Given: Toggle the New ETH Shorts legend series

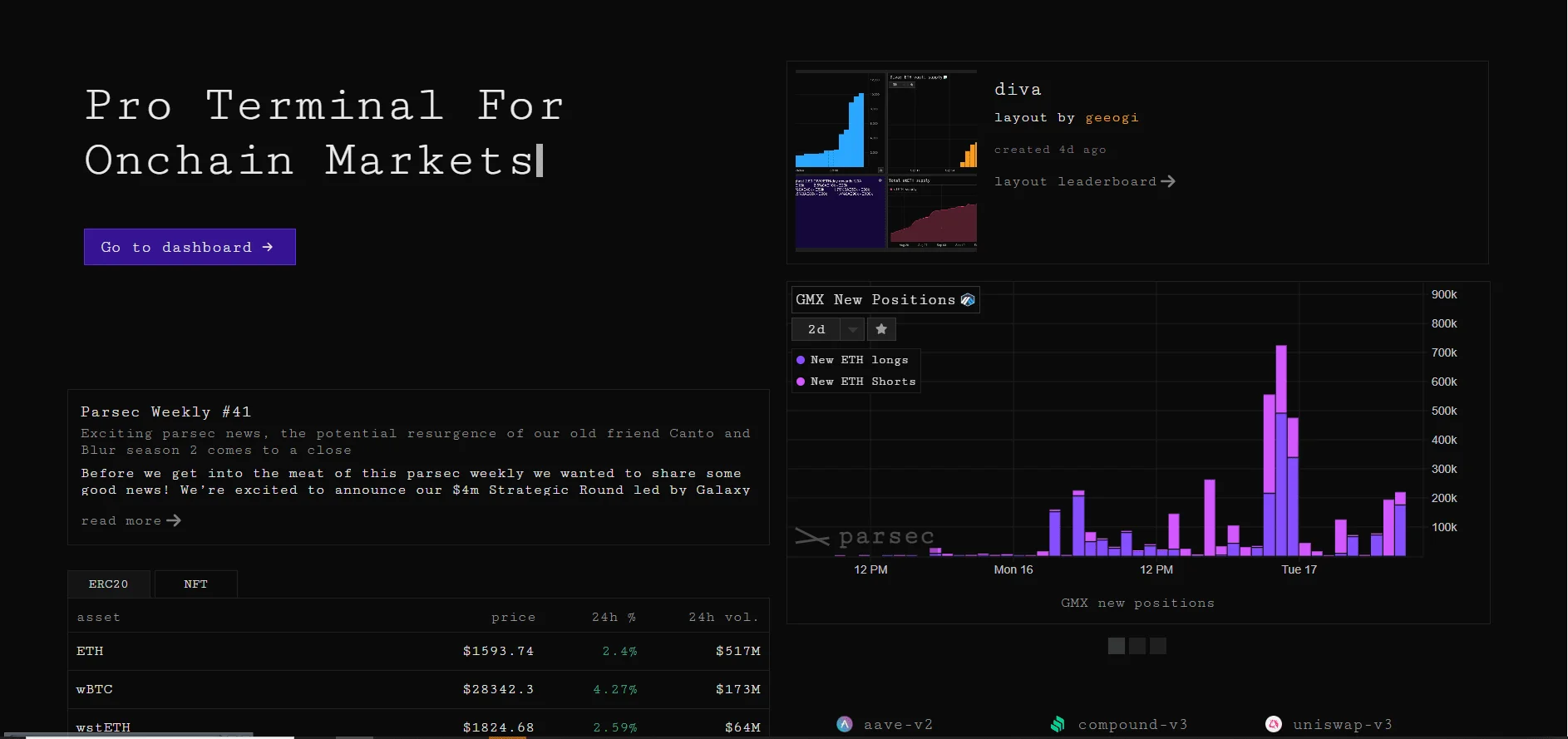Looking at the screenshot, I should tap(856, 382).
